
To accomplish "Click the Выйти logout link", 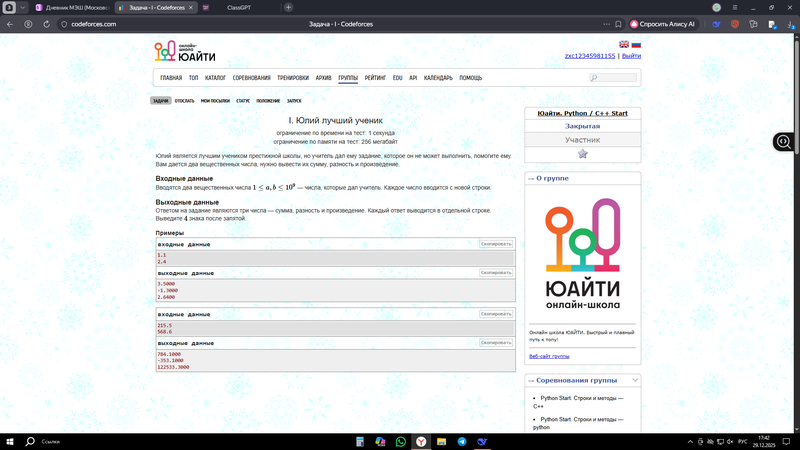I will click(631, 56).
